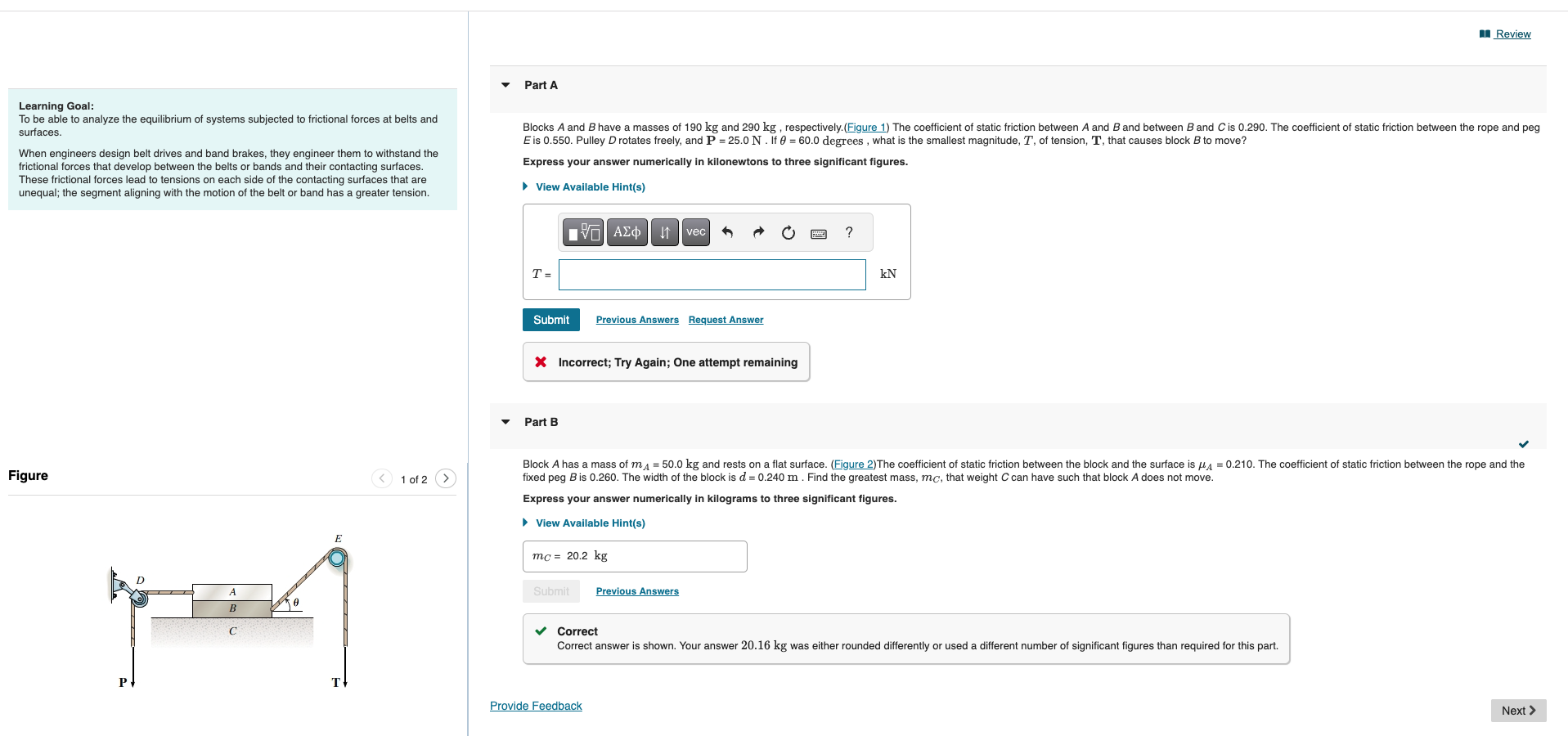Image resolution: width=1568 pixels, height=736 pixels.
Task: Collapse the Part B section
Action: click(x=505, y=422)
